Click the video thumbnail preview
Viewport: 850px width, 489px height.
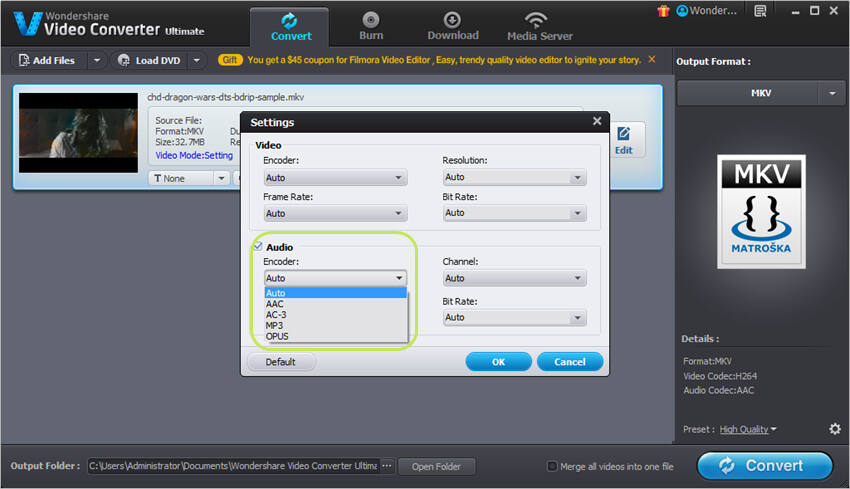tap(79, 133)
